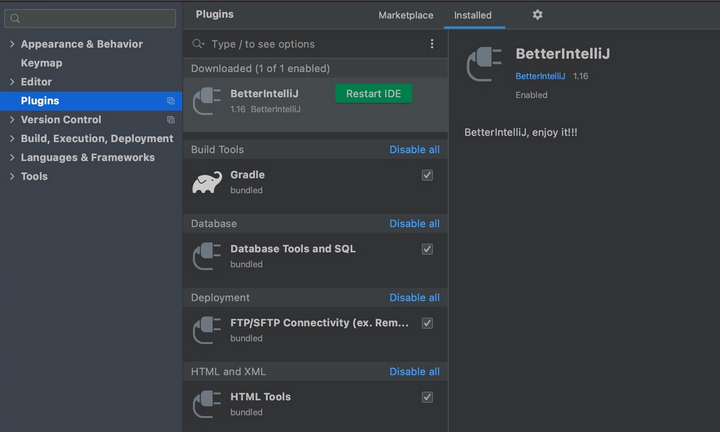Click version 1.16 in the details pane
720x432 pixels.
[580, 76]
